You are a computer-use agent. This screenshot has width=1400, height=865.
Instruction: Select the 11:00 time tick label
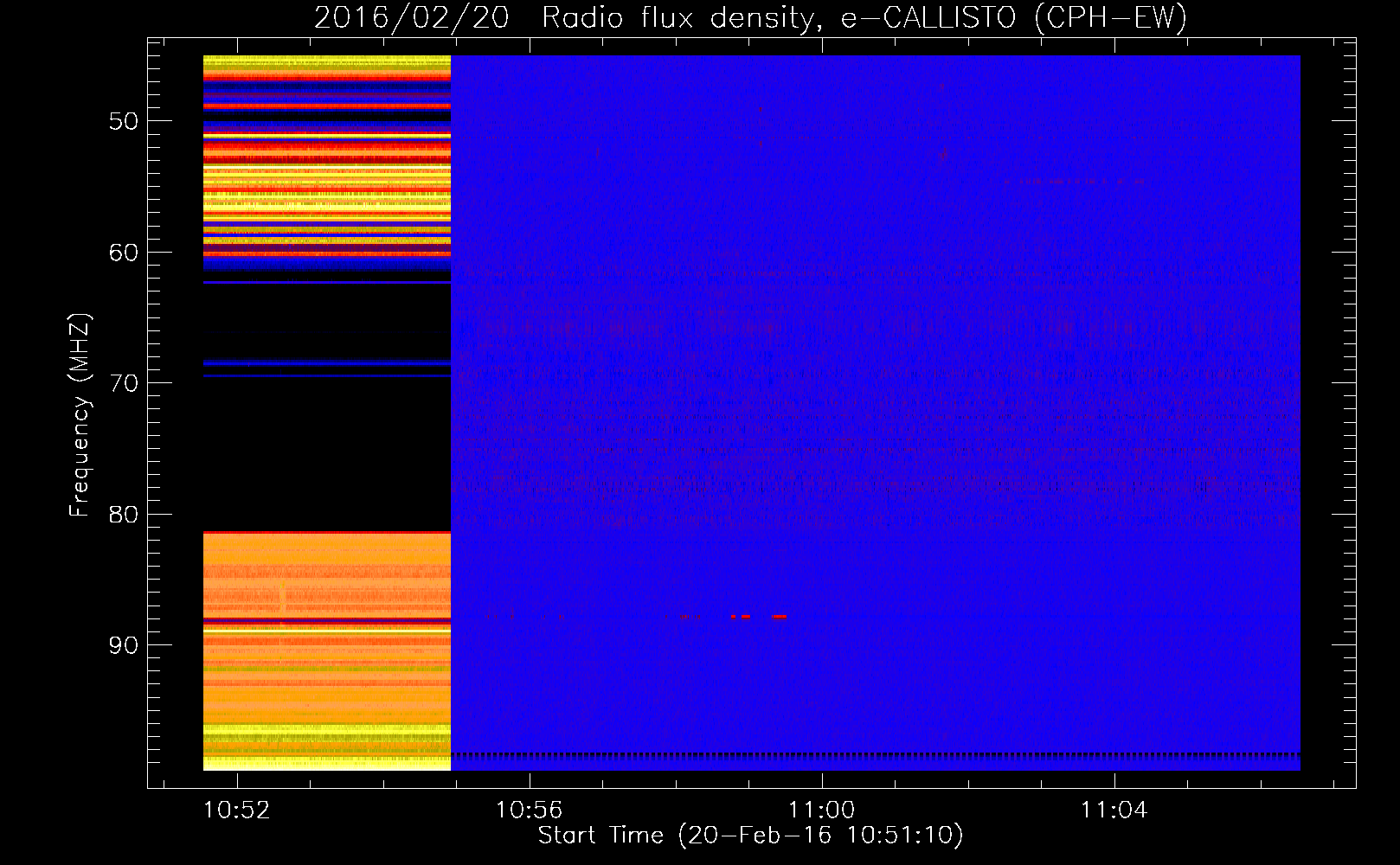(x=821, y=811)
